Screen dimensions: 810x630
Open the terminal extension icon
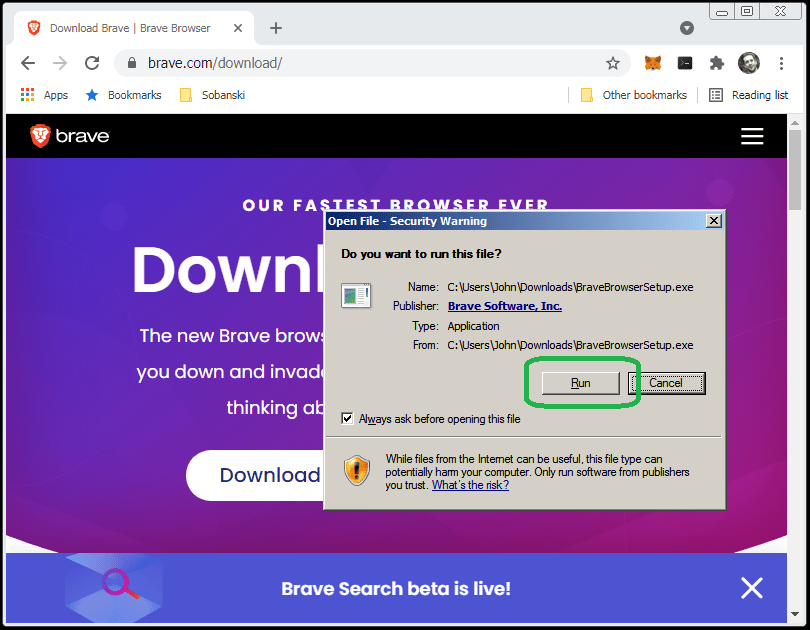pos(685,63)
